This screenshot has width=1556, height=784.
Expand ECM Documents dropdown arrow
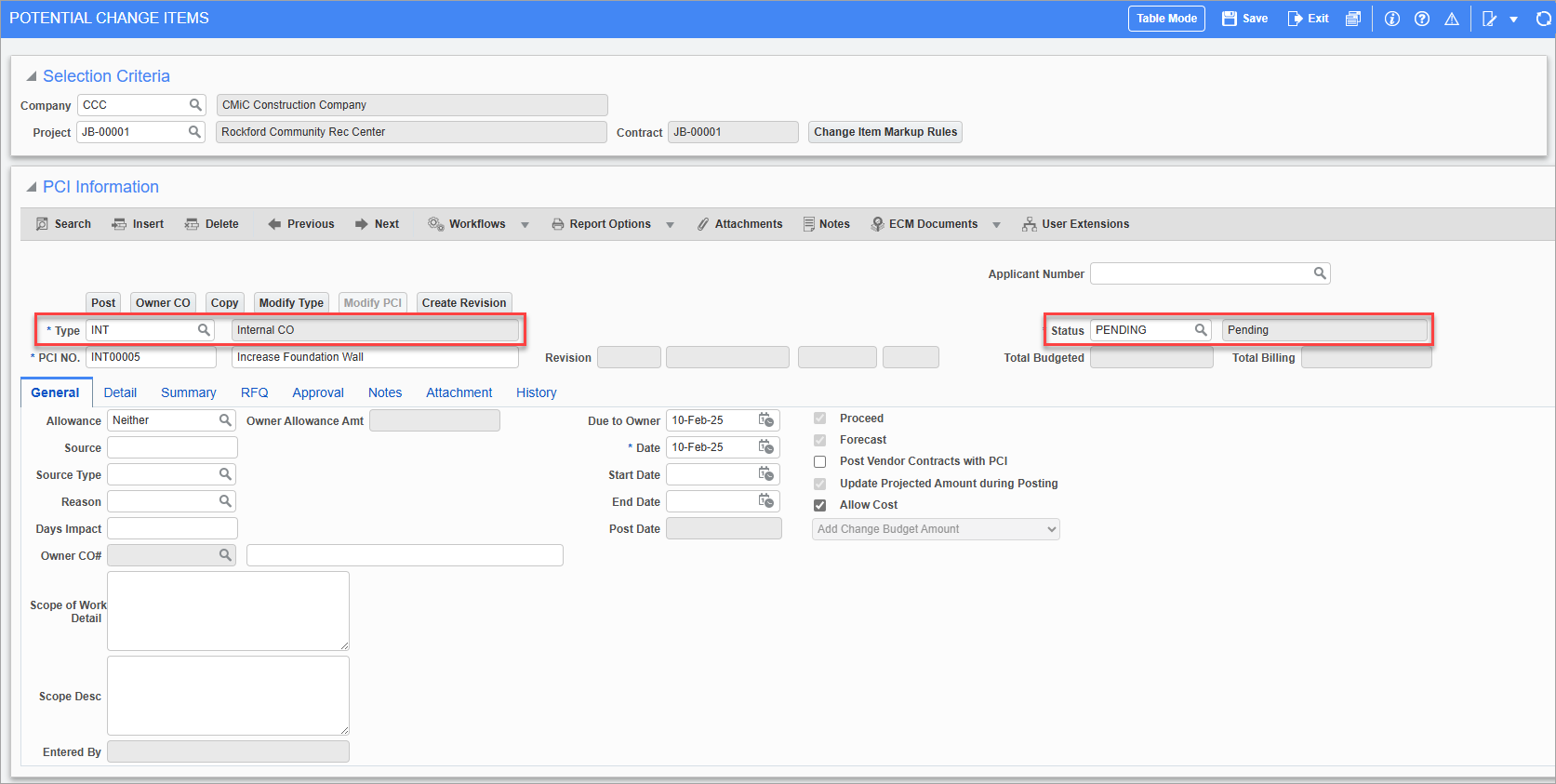pyautogui.click(x=997, y=225)
